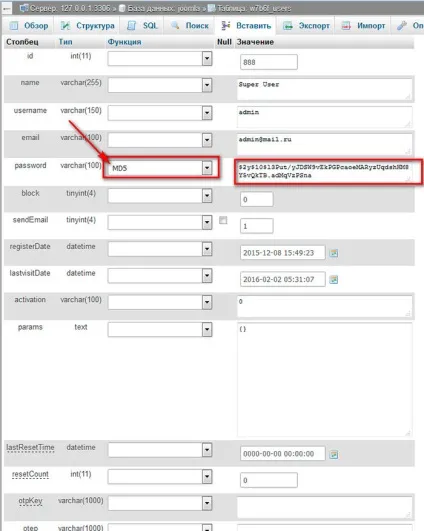The height and width of the screenshot is (531, 424).
Task: Open the Экспорт tab
Action: 306,26
